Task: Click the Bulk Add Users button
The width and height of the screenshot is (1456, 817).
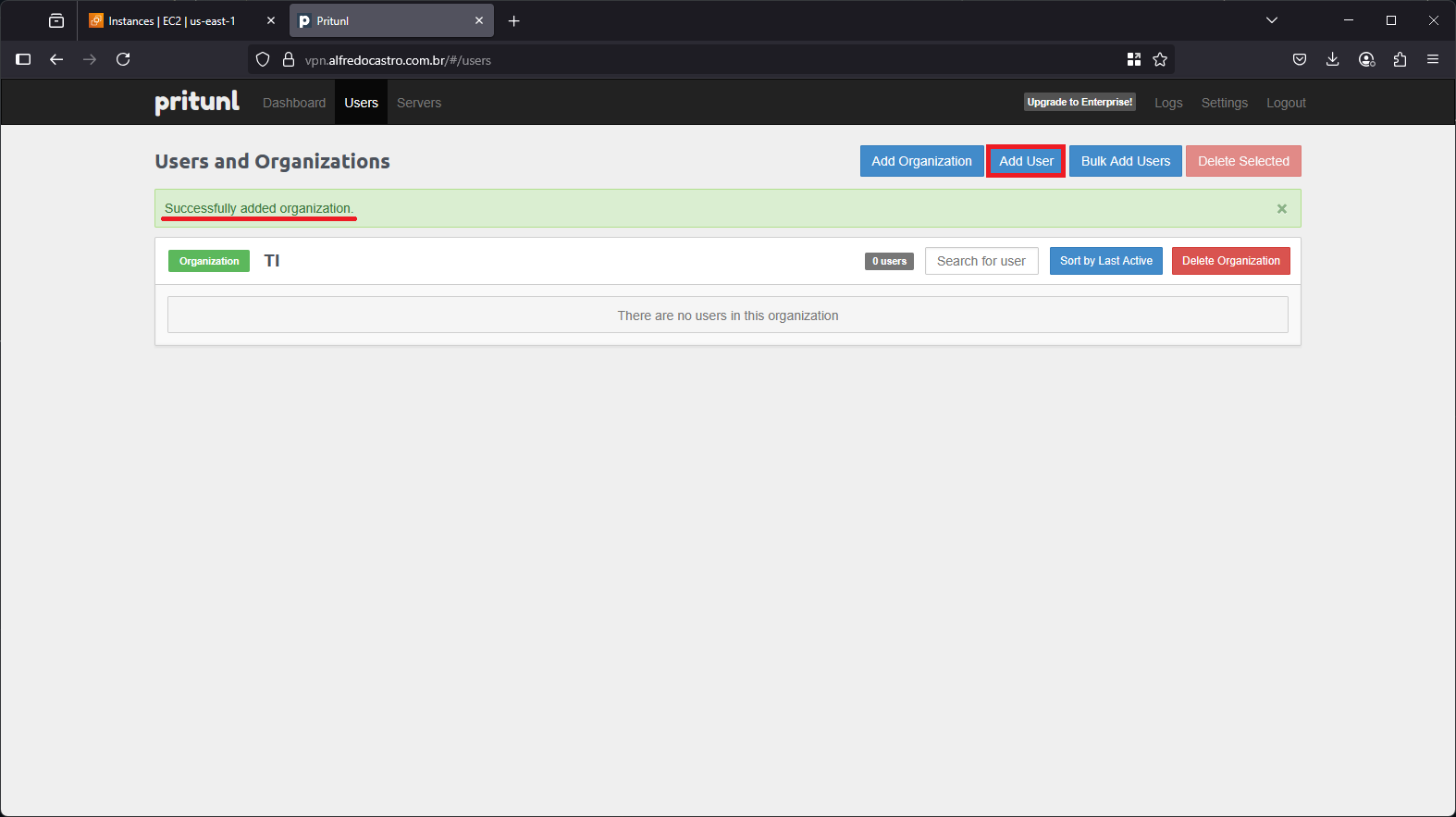Action: click(1126, 161)
